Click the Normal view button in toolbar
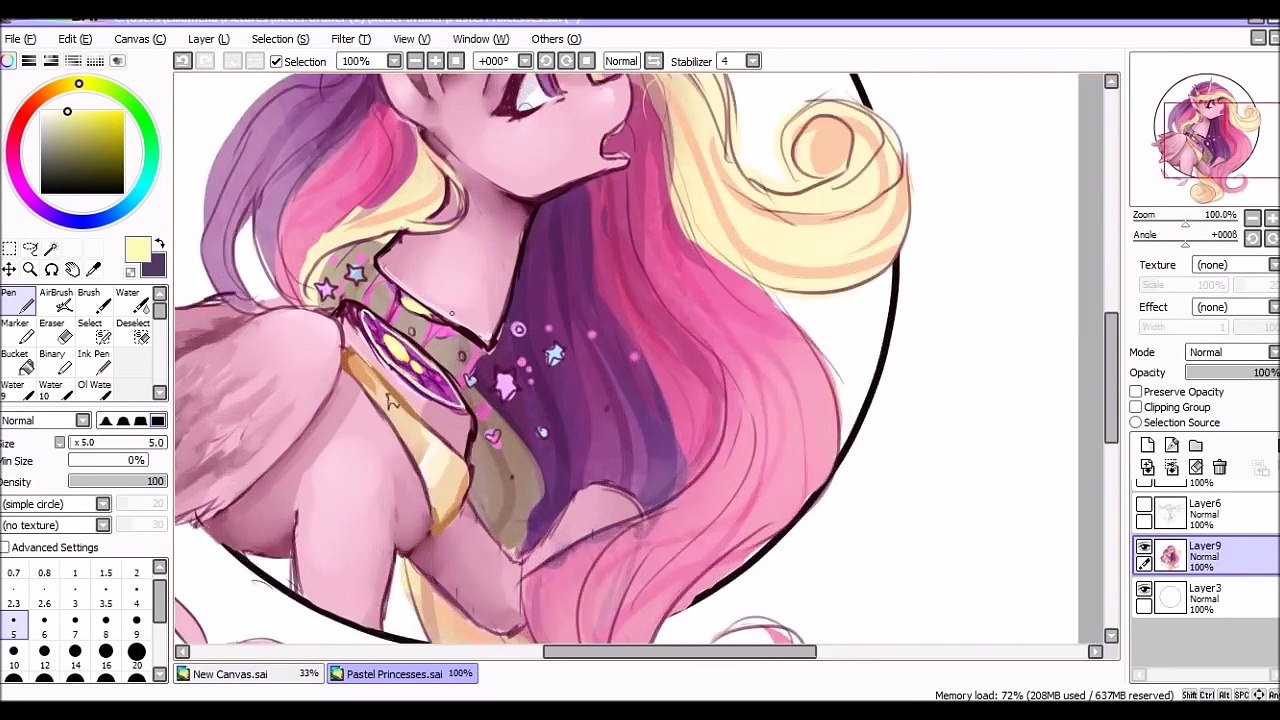1280x720 pixels. point(621,61)
